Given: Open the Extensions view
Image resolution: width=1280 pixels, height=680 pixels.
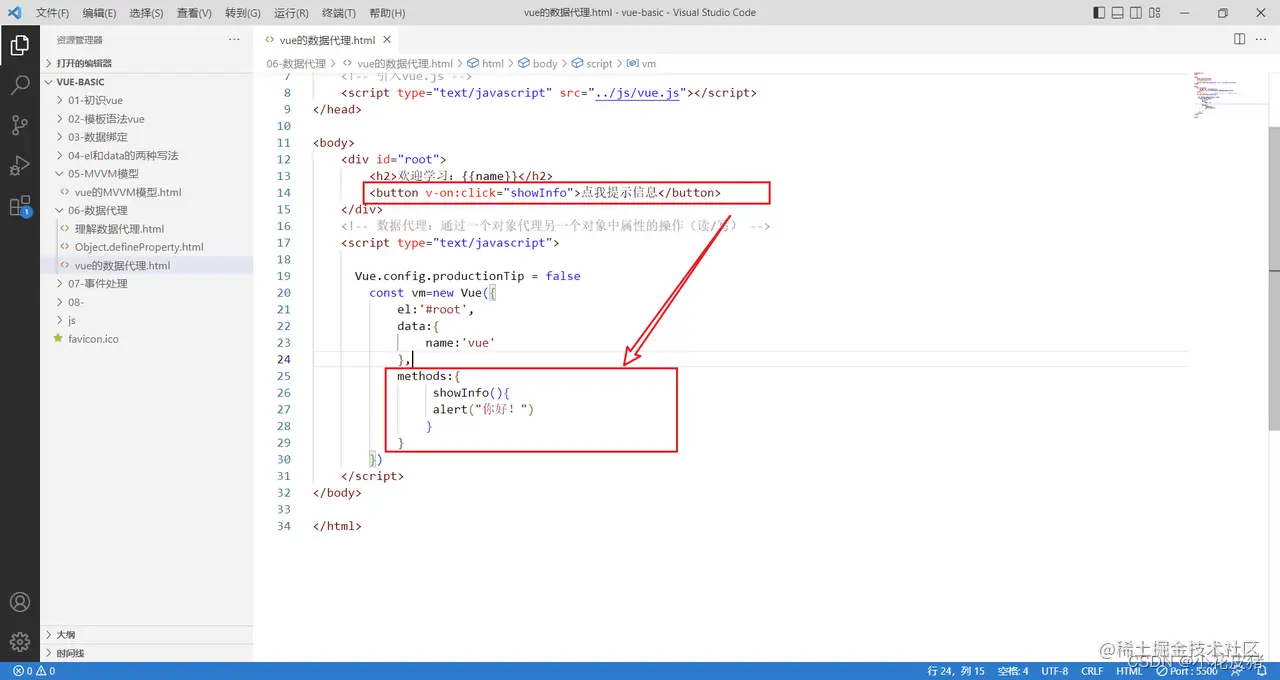Looking at the screenshot, I should [19, 206].
